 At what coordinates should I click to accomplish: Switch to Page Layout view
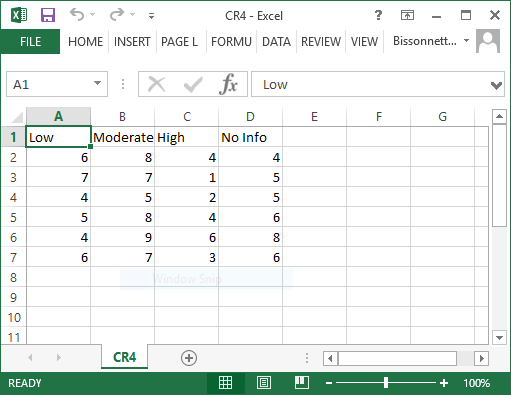coord(264,383)
